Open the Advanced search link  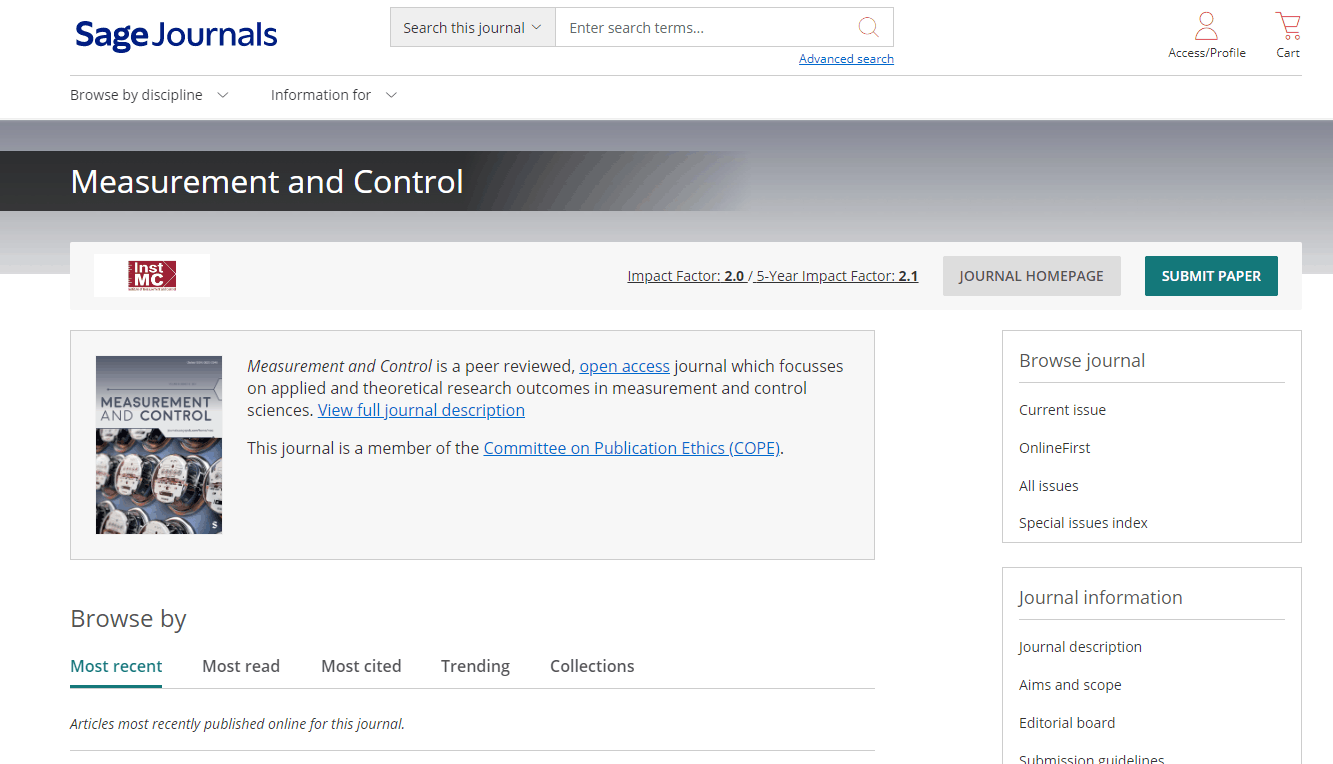coord(846,59)
